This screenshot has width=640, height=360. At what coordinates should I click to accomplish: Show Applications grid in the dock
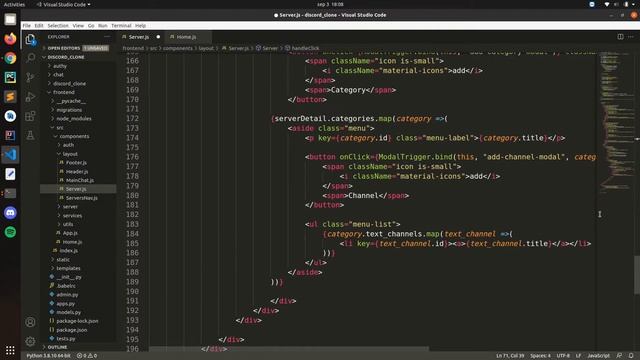click(x=10, y=350)
